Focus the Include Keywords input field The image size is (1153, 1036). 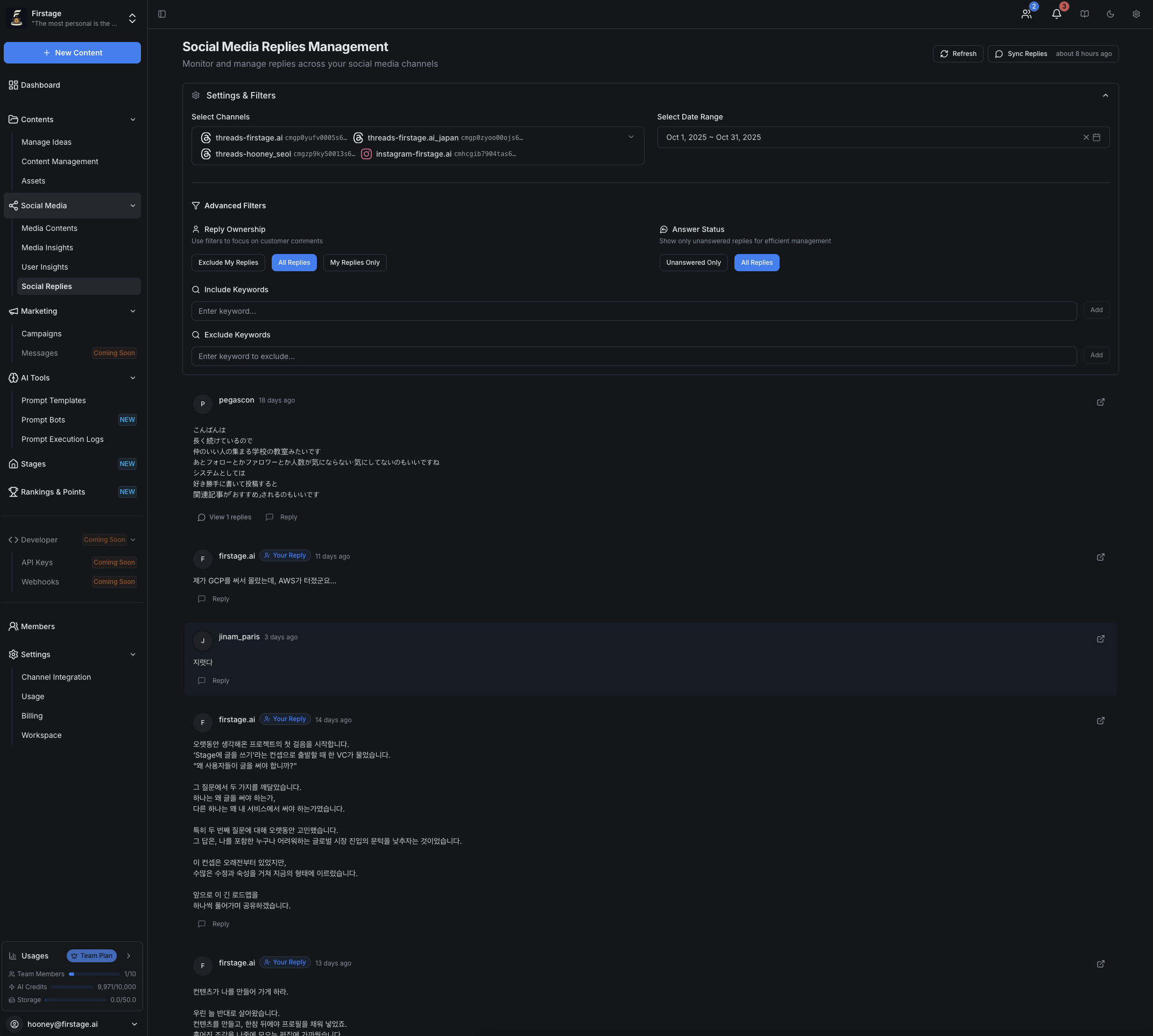(x=633, y=311)
